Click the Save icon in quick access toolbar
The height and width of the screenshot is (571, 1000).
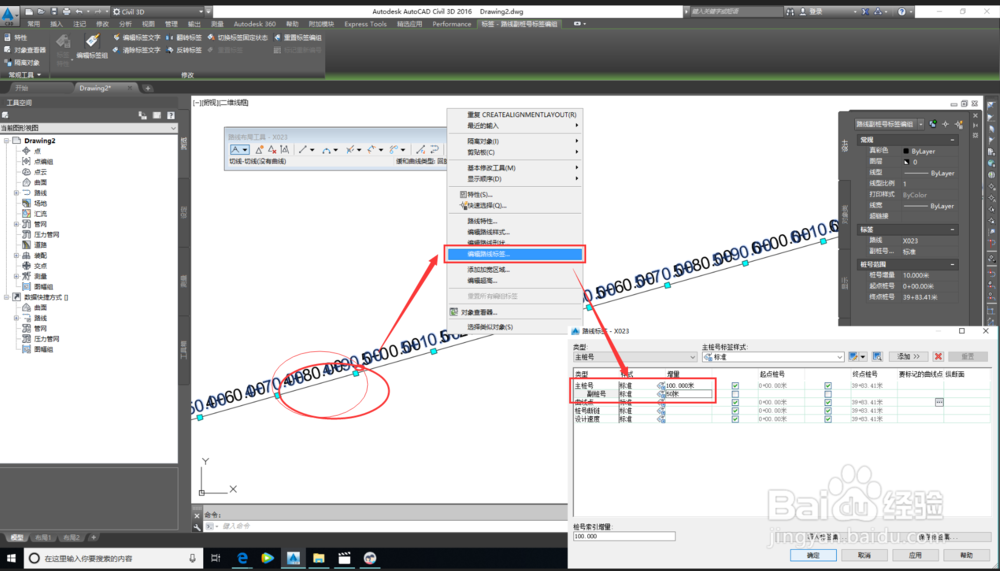point(54,11)
